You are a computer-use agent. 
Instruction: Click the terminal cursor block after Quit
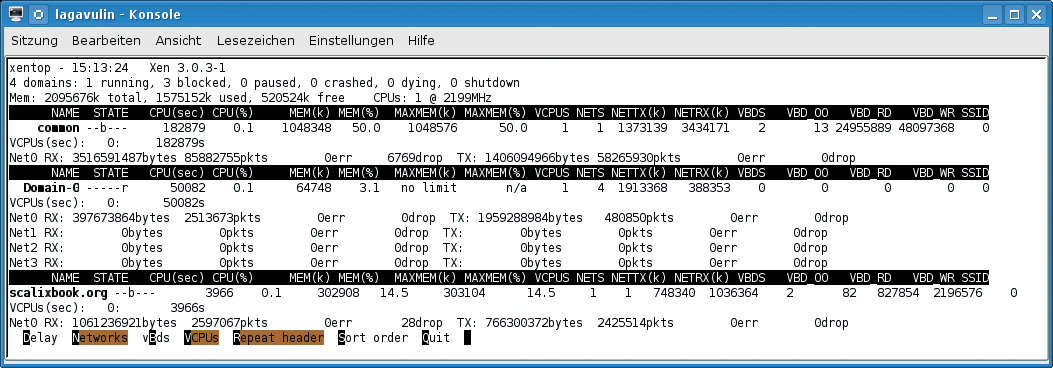(x=467, y=338)
